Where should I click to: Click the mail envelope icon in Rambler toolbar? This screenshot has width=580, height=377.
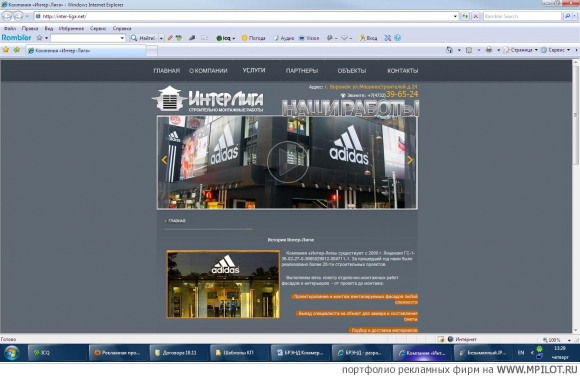(x=204, y=38)
